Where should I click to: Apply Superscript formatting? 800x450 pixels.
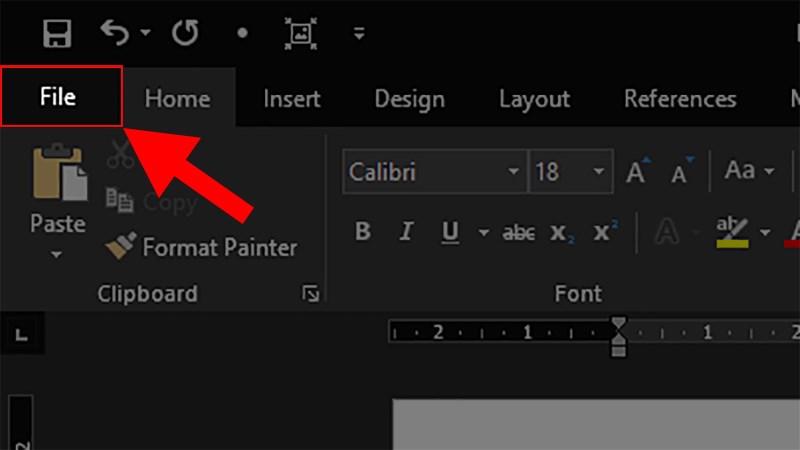pyautogui.click(x=602, y=233)
